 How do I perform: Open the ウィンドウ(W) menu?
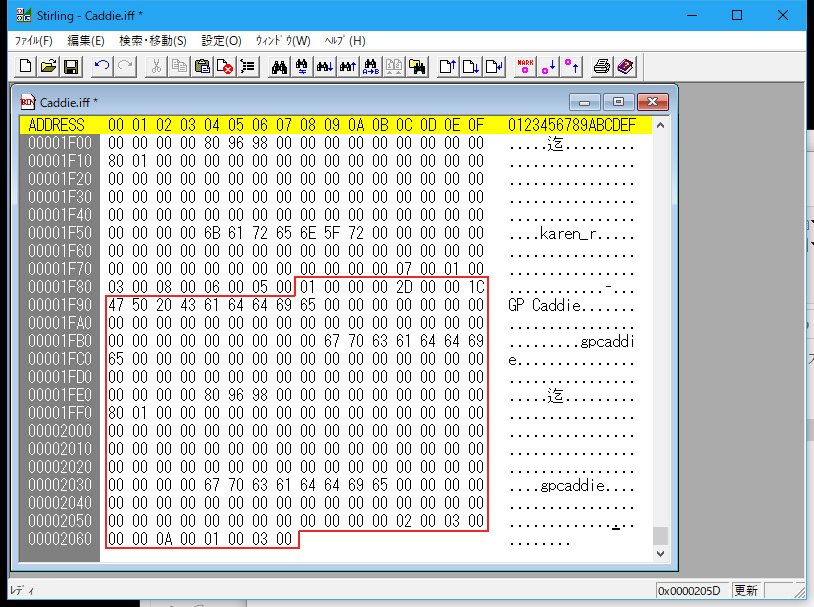[283, 41]
